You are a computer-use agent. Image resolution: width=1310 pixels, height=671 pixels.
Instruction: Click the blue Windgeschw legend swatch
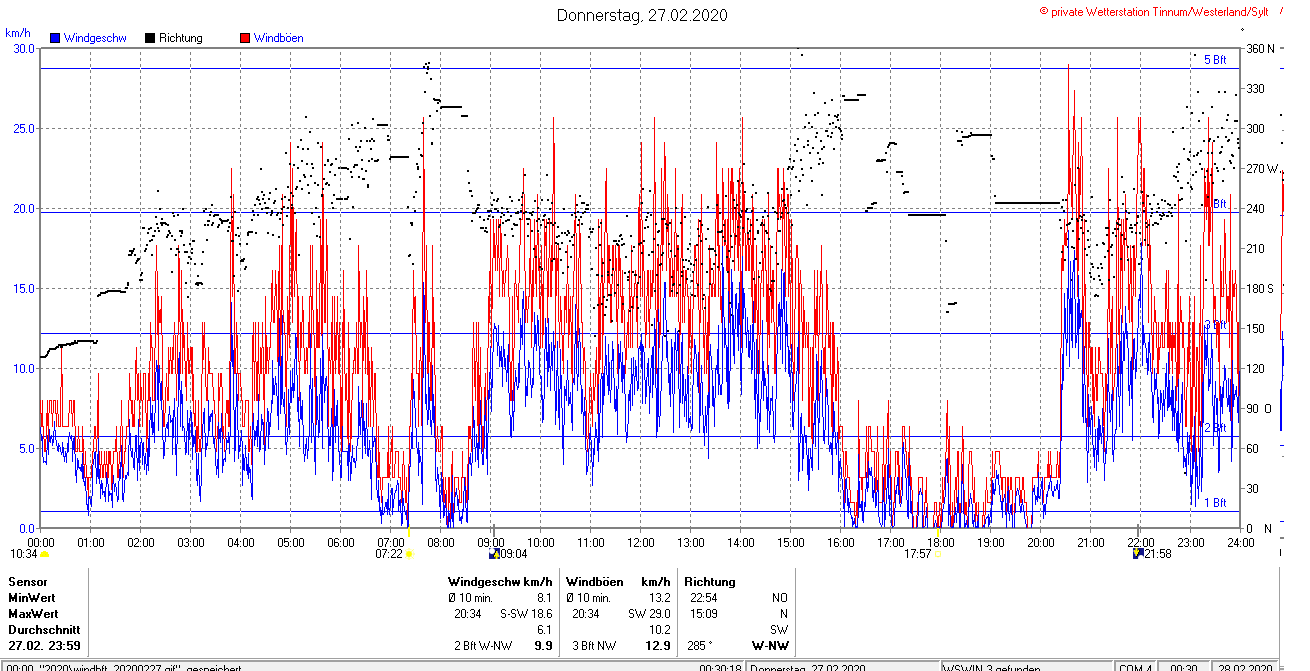(x=55, y=38)
